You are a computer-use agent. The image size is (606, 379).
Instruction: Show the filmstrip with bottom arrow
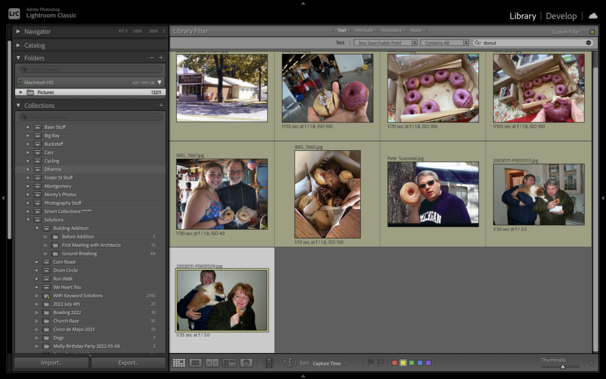pos(303,376)
